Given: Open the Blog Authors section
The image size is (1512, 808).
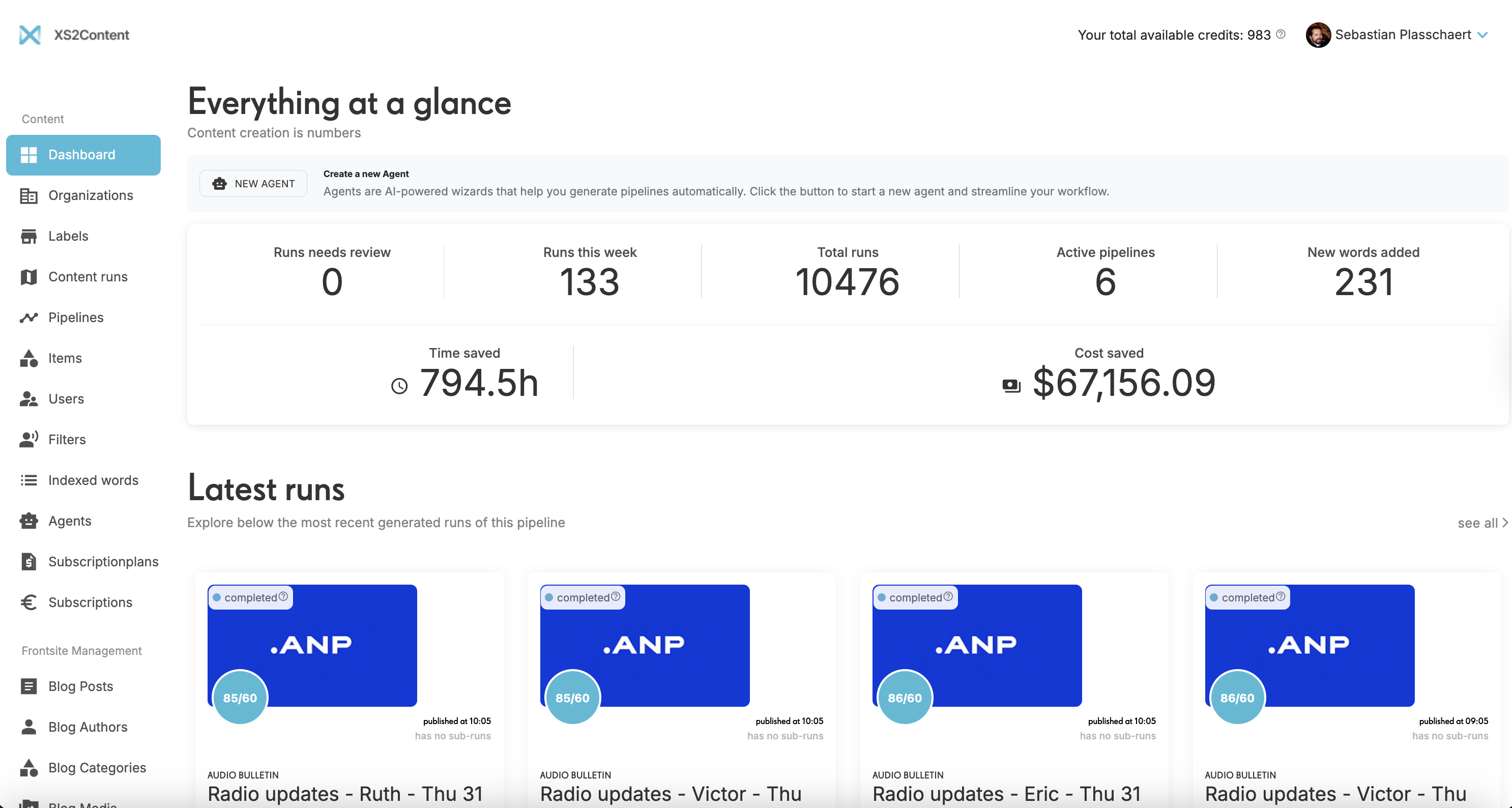Looking at the screenshot, I should pos(87,727).
